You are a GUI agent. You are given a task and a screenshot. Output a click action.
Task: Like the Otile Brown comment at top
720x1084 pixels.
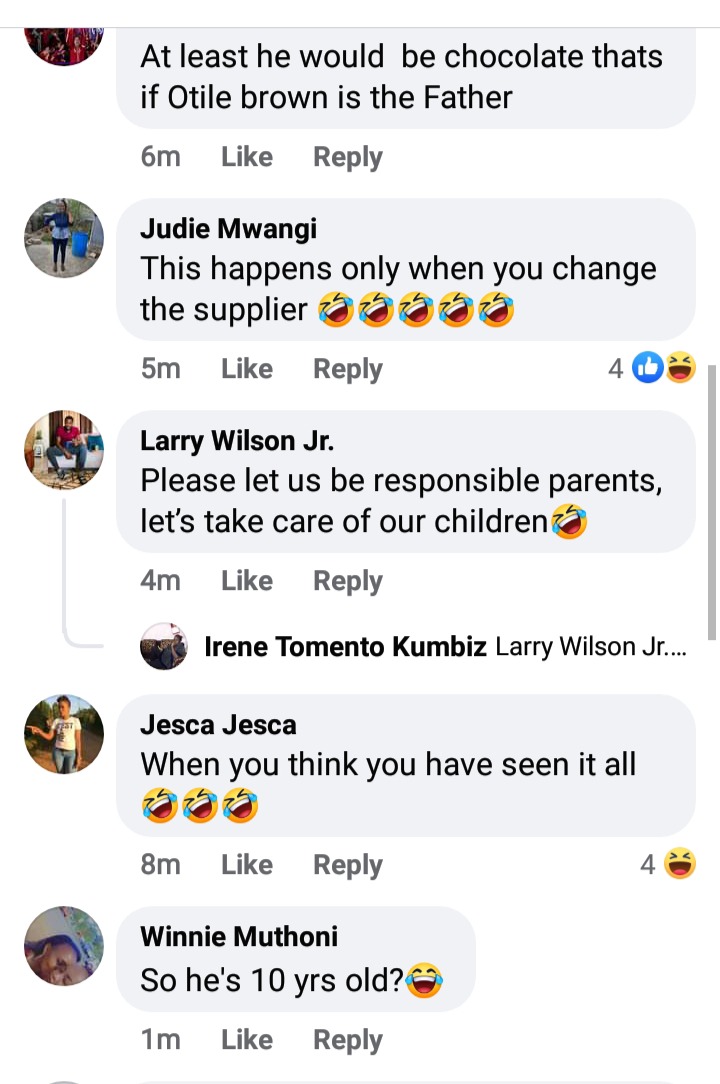(x=247, y=157)
